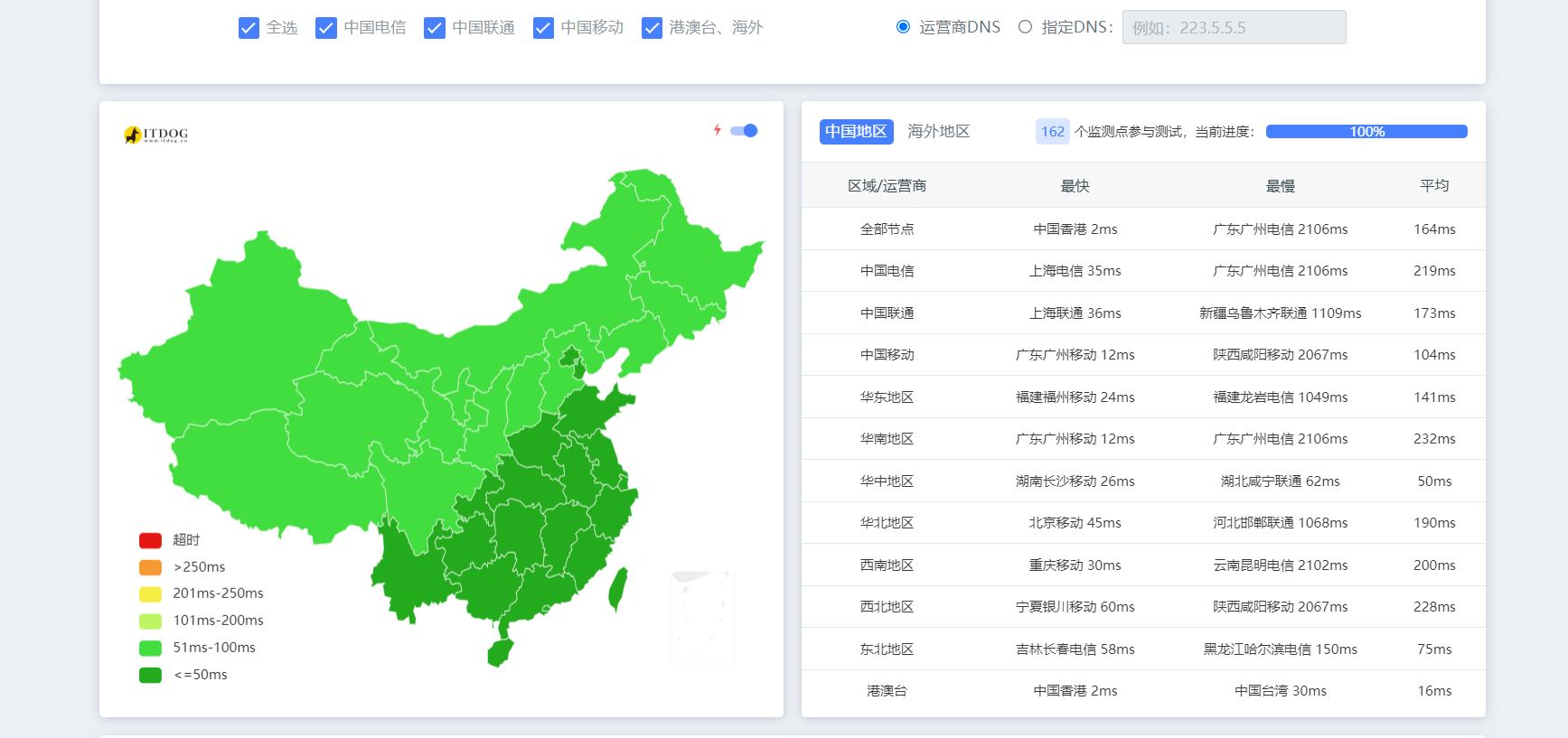Select the 运营商DNS radio button

coord(903,27)
